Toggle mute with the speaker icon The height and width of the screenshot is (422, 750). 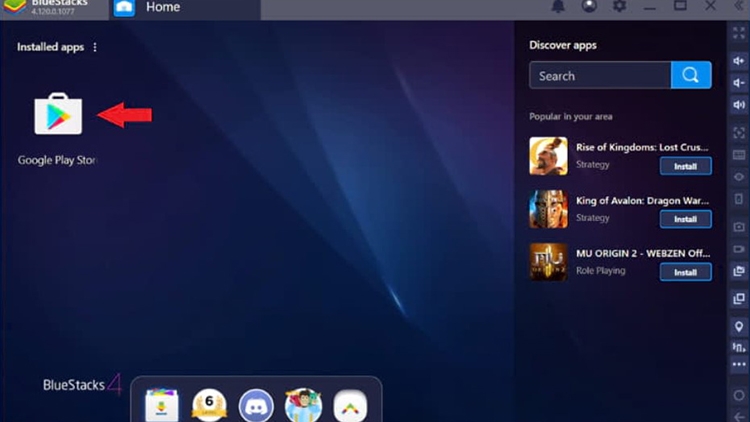[x=739, y=105]
